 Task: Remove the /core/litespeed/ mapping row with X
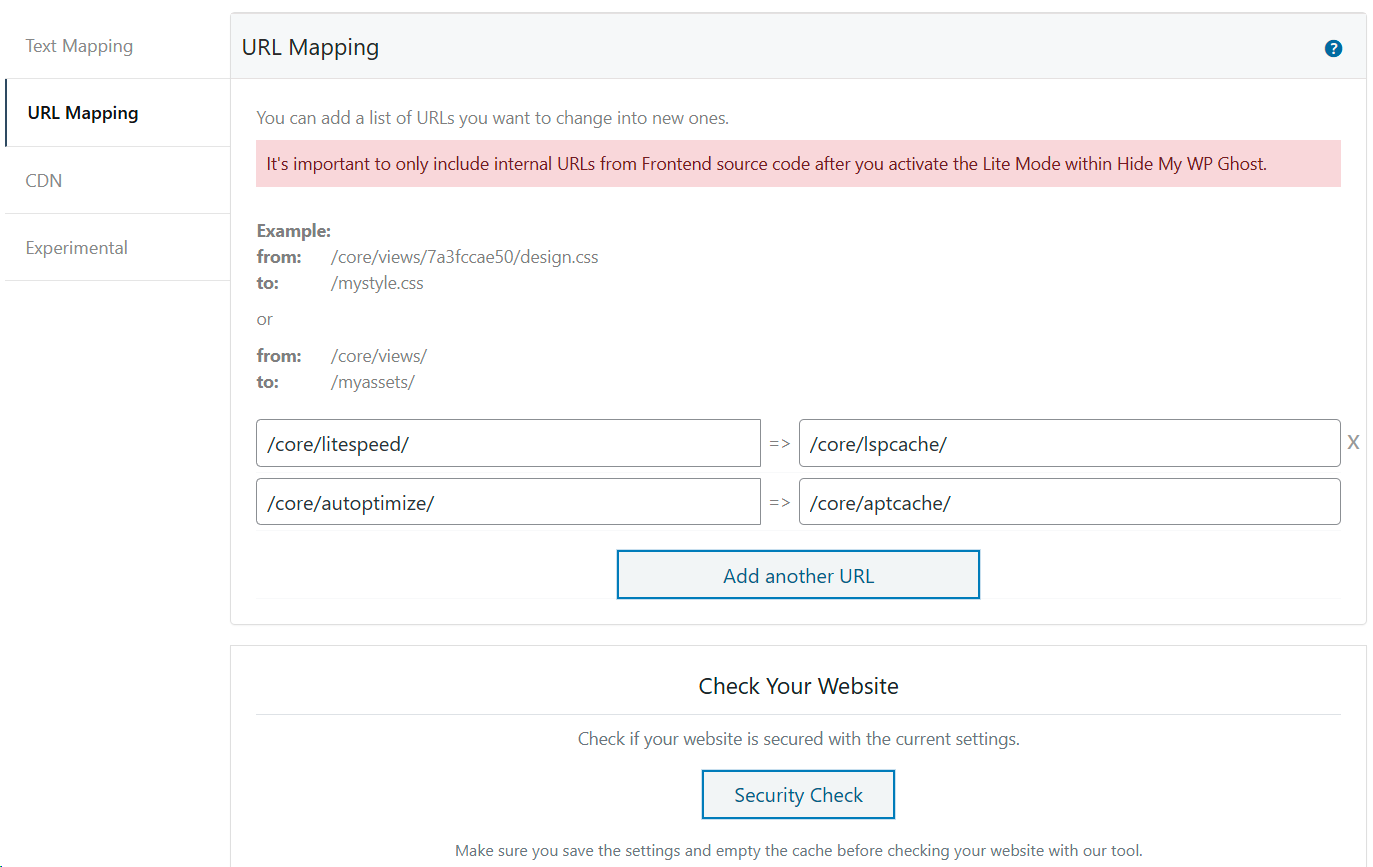[1353, 443]
